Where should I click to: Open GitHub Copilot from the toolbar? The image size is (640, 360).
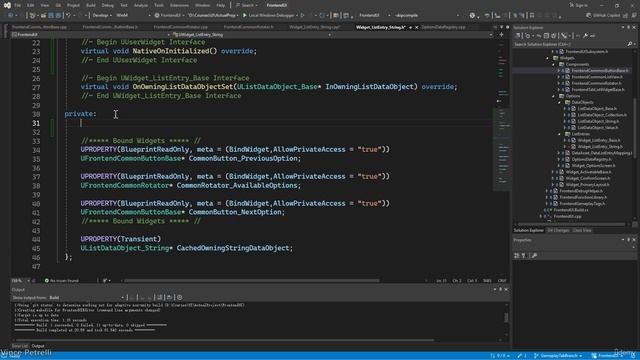[x=602, y=15]
